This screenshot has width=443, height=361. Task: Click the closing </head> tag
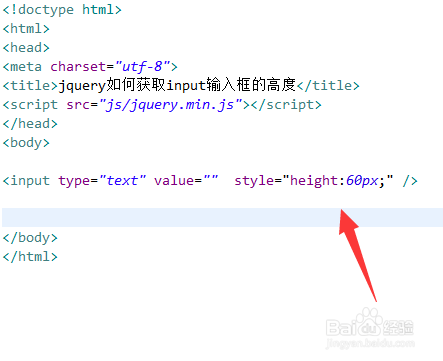pos(30,124)
